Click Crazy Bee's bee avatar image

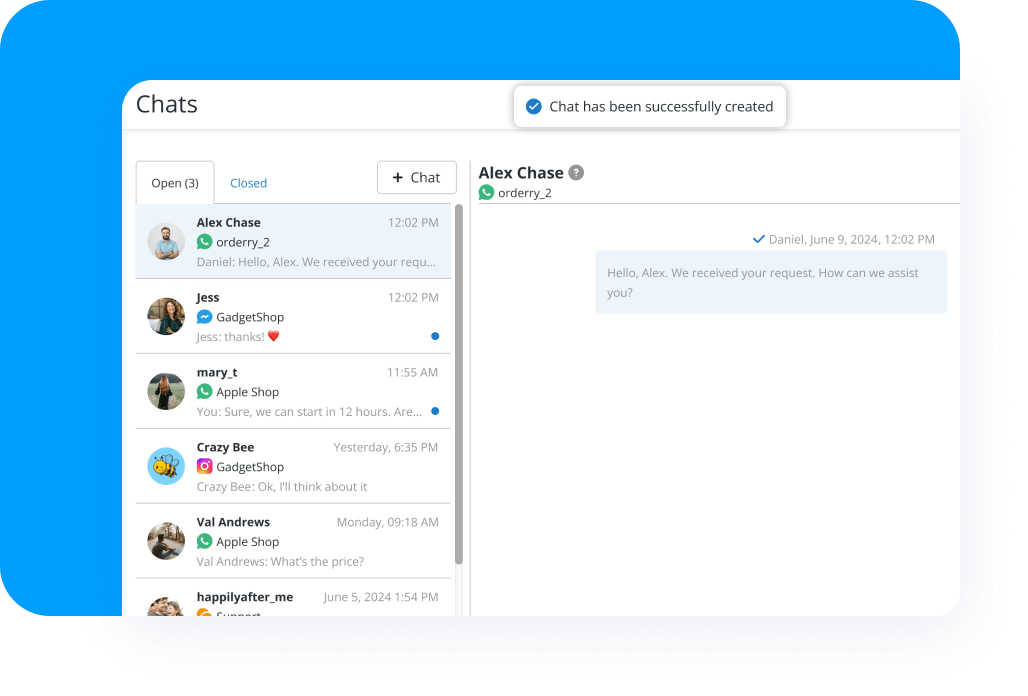click(x=166, y=466)
